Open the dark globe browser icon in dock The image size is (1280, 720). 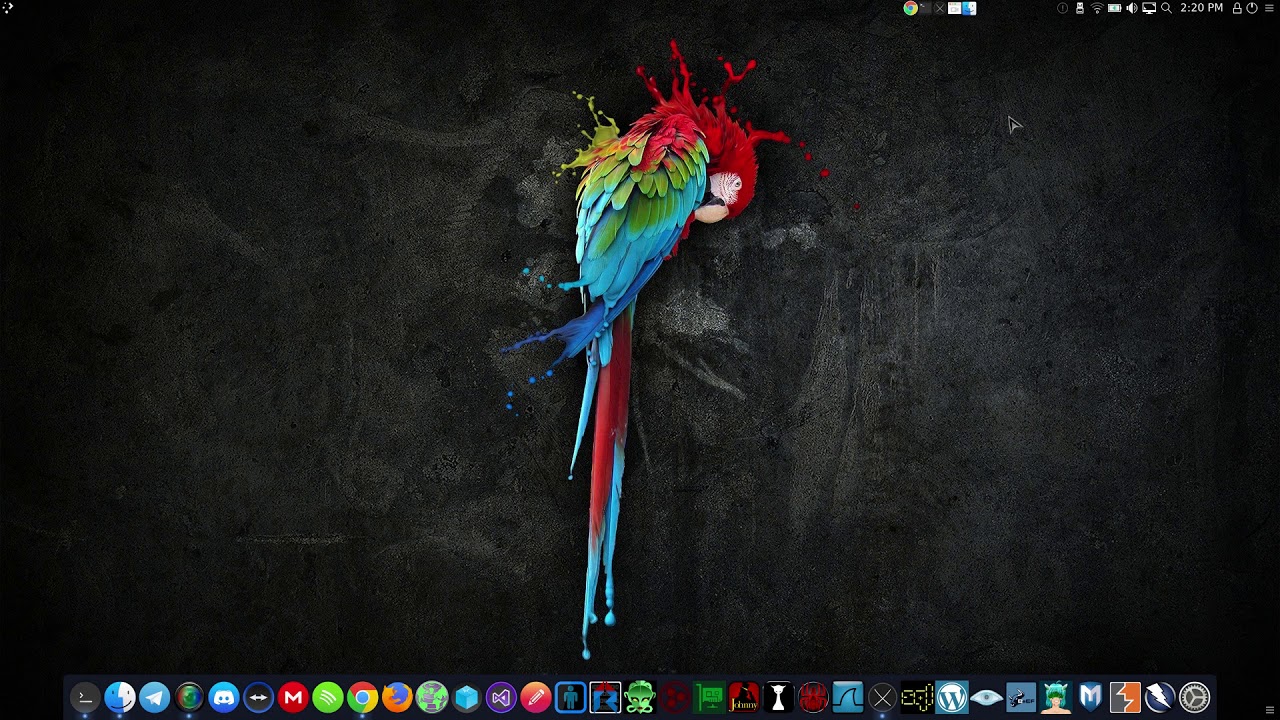coord(189,697)
